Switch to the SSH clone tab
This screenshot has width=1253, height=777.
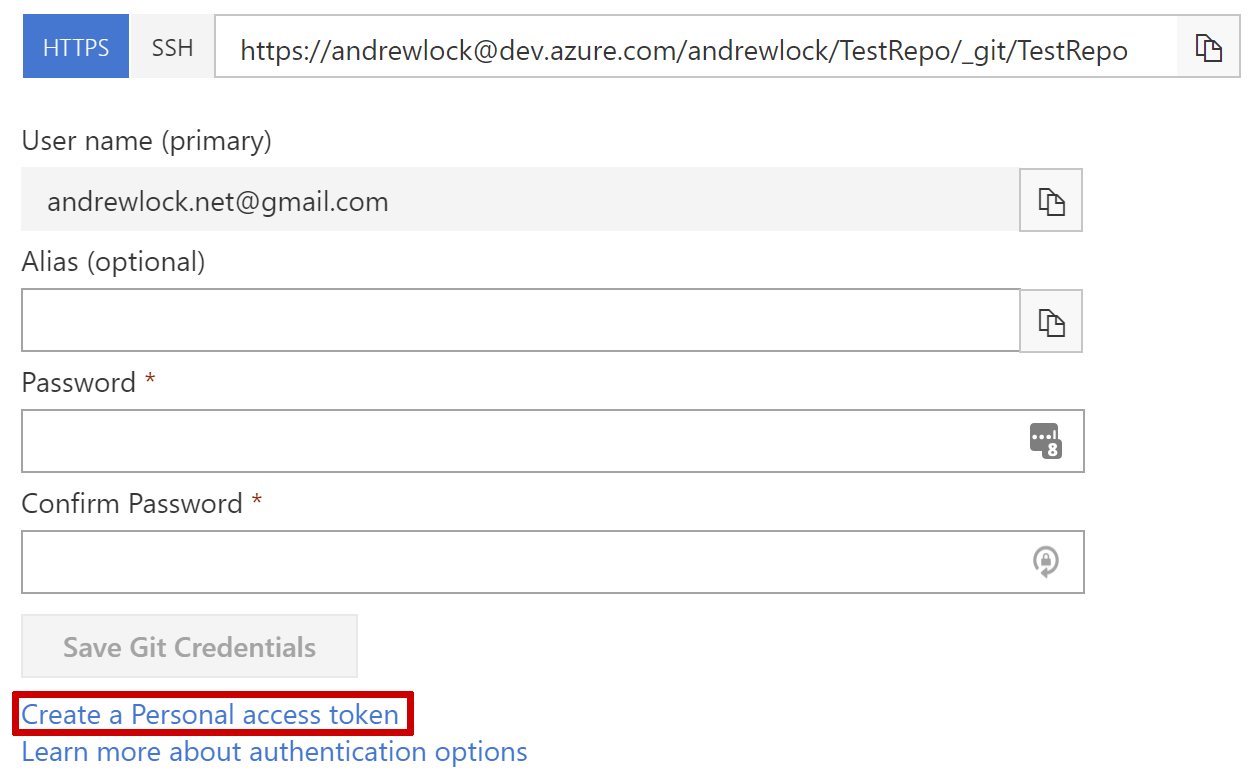click(173, 47)
